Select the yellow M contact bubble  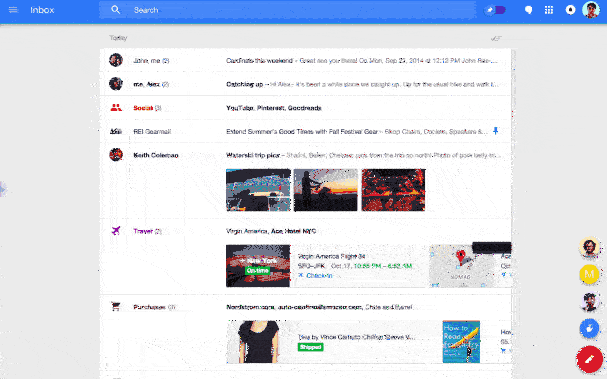click(x=589, y=274)
